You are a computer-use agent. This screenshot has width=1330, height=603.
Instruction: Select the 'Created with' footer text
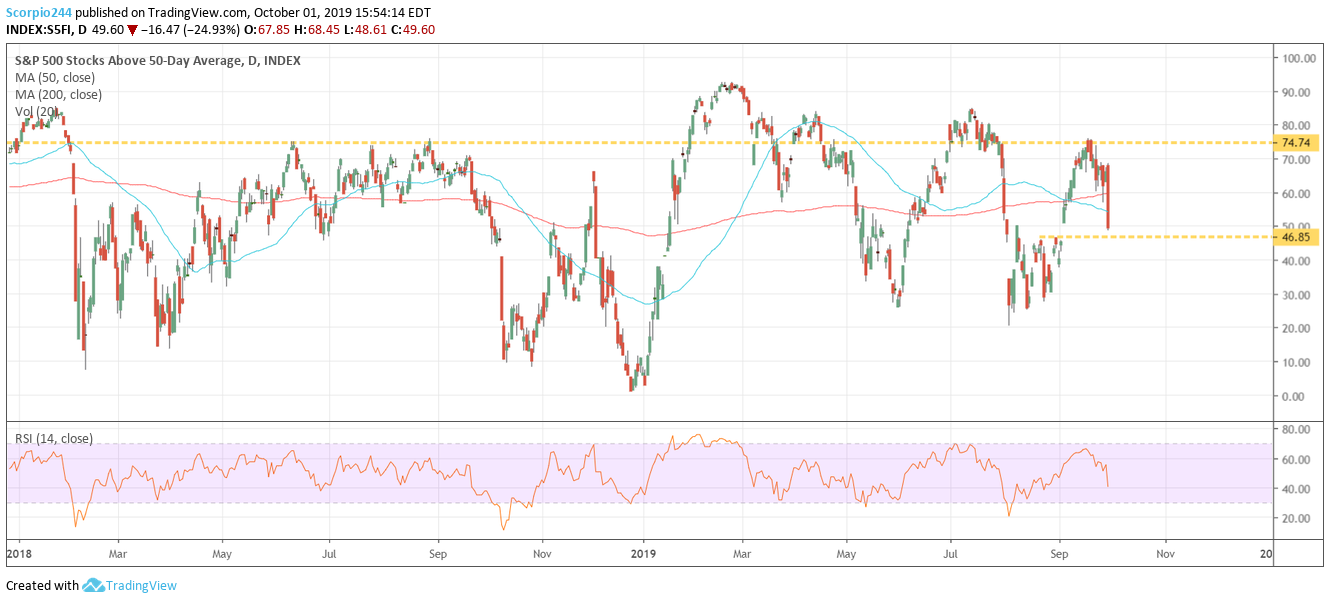point(43,586)
